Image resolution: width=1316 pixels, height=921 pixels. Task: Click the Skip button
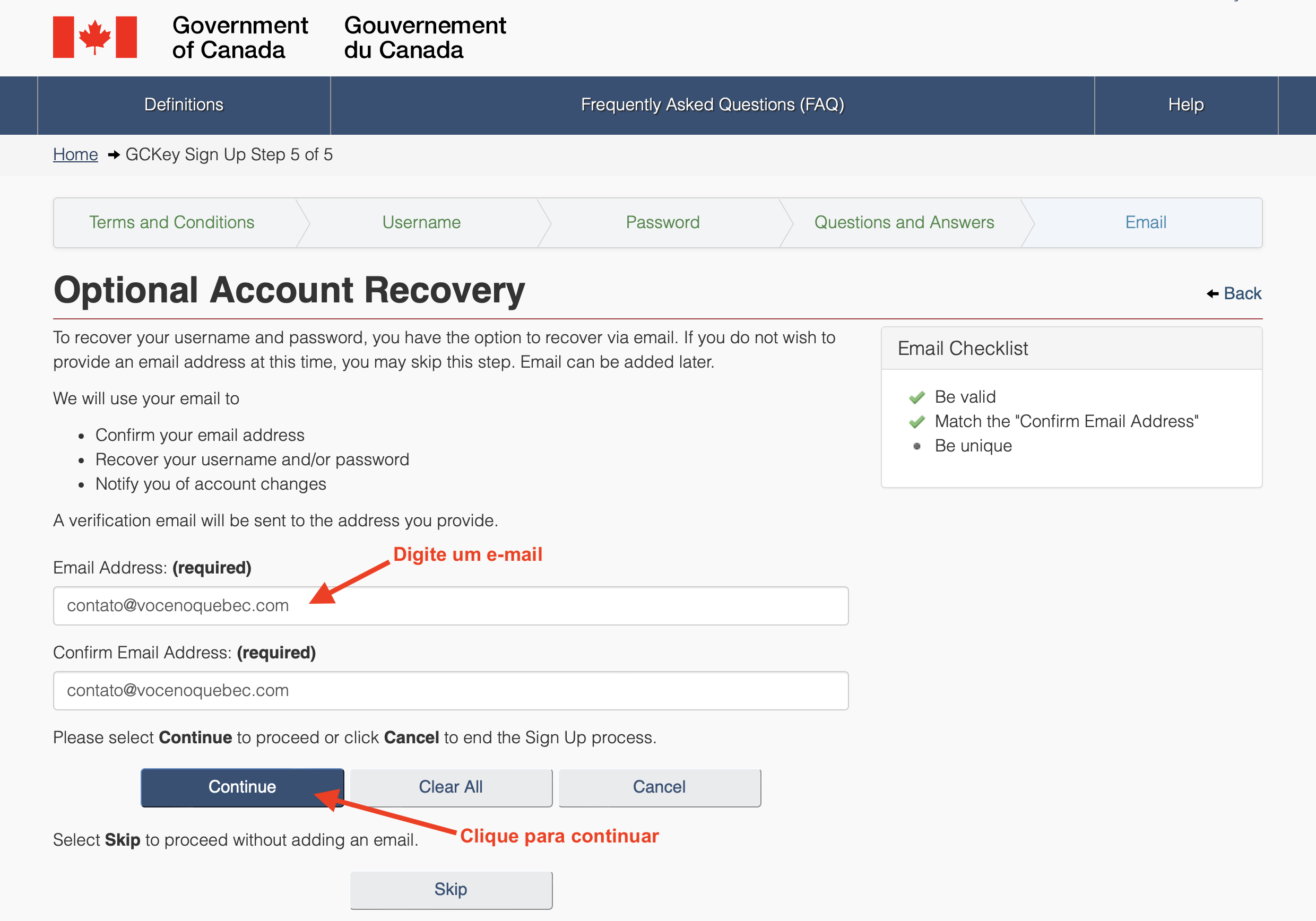(x=451, y=890)
